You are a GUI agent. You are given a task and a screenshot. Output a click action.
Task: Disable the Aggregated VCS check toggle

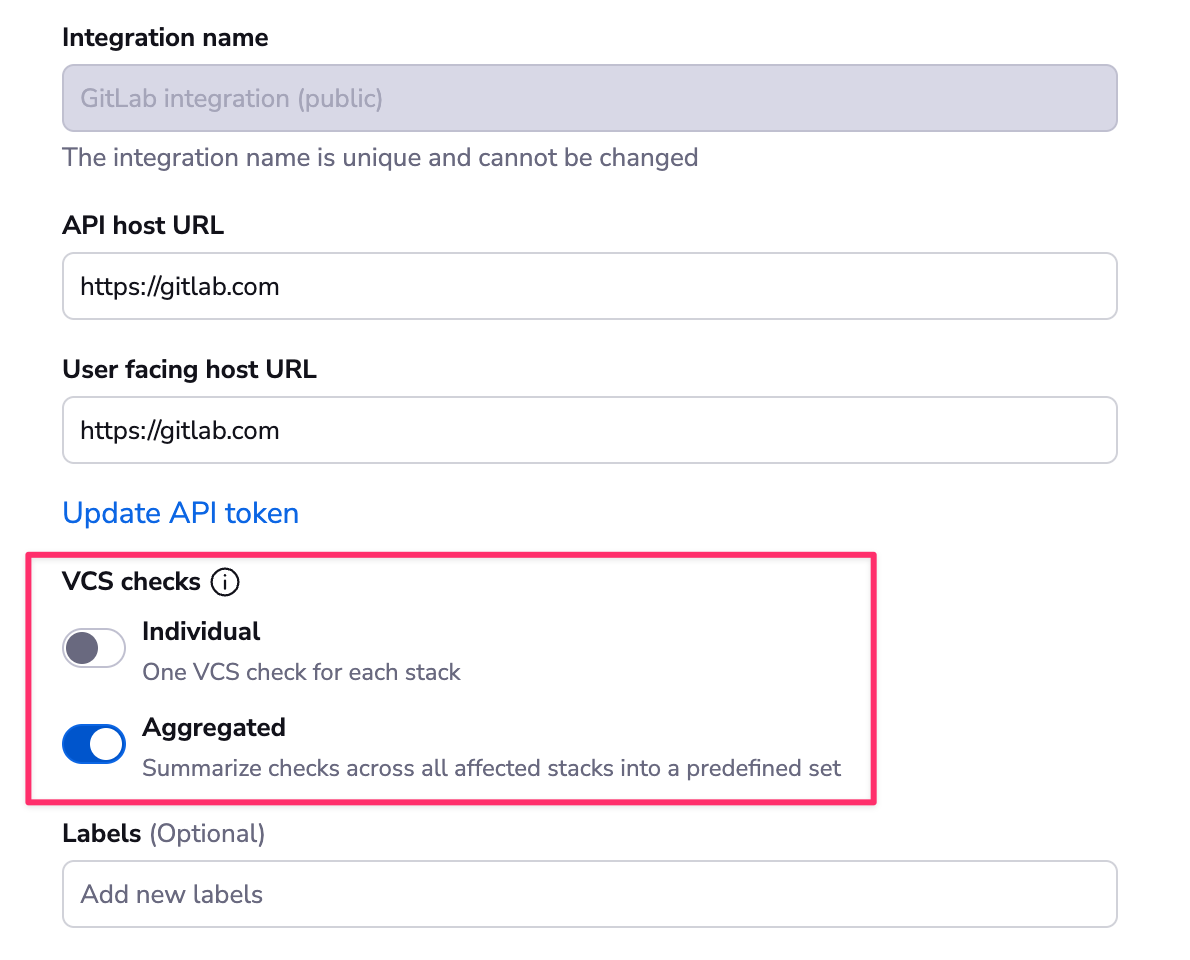point(93,744)
